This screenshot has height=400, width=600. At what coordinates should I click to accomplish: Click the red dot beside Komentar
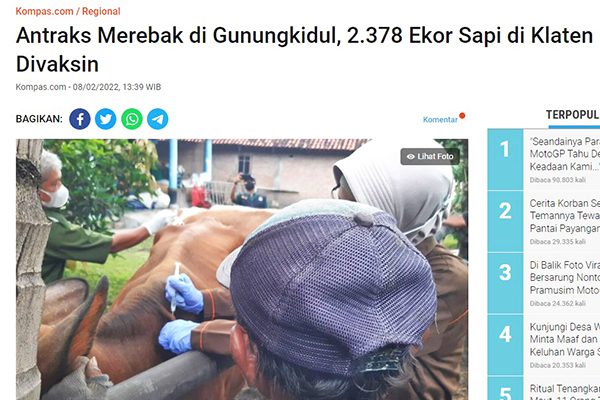point(462,116)
